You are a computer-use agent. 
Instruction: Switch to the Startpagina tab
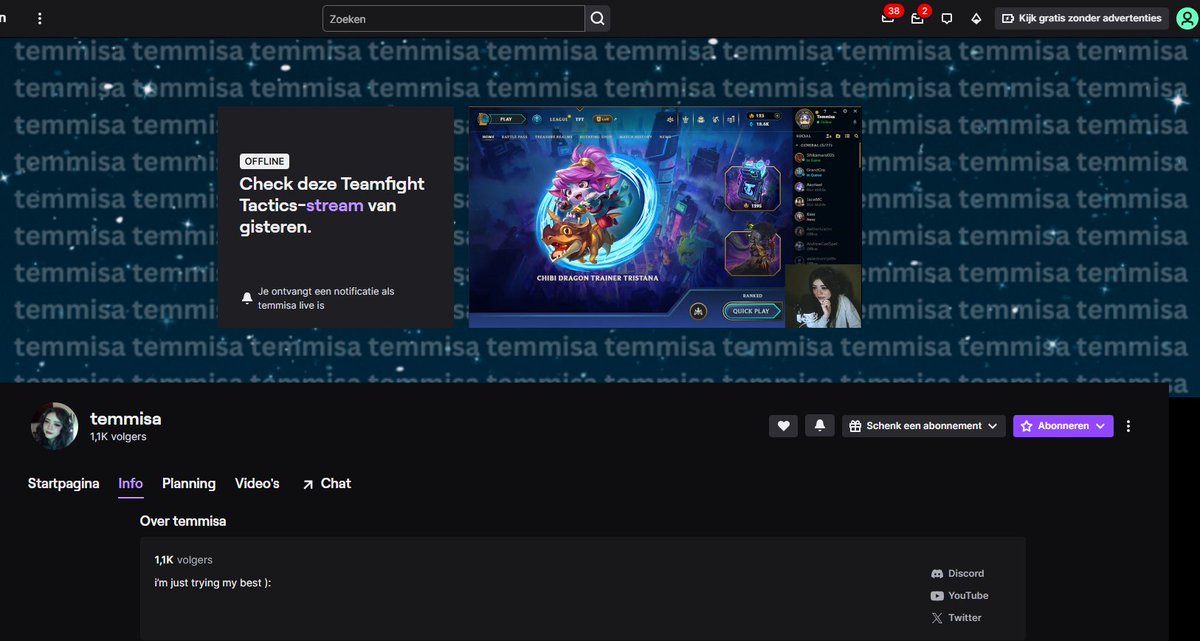[63, 483]
